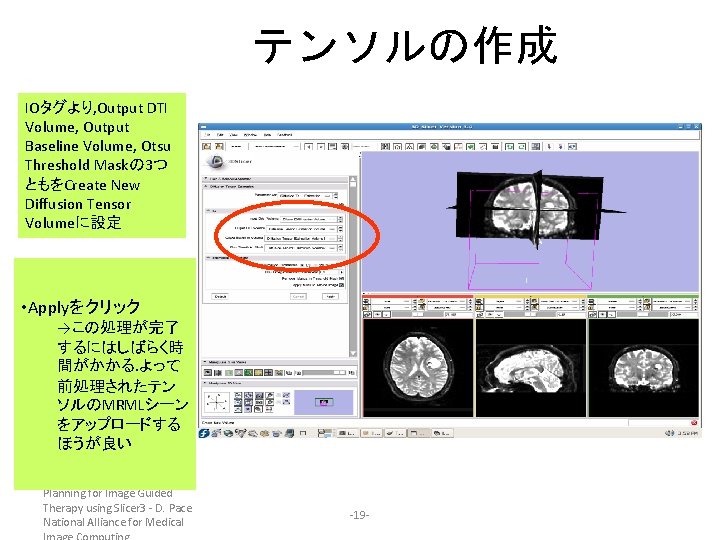Click the Undo green arrow icon
The image size is (720, 540).
(509, 146)
